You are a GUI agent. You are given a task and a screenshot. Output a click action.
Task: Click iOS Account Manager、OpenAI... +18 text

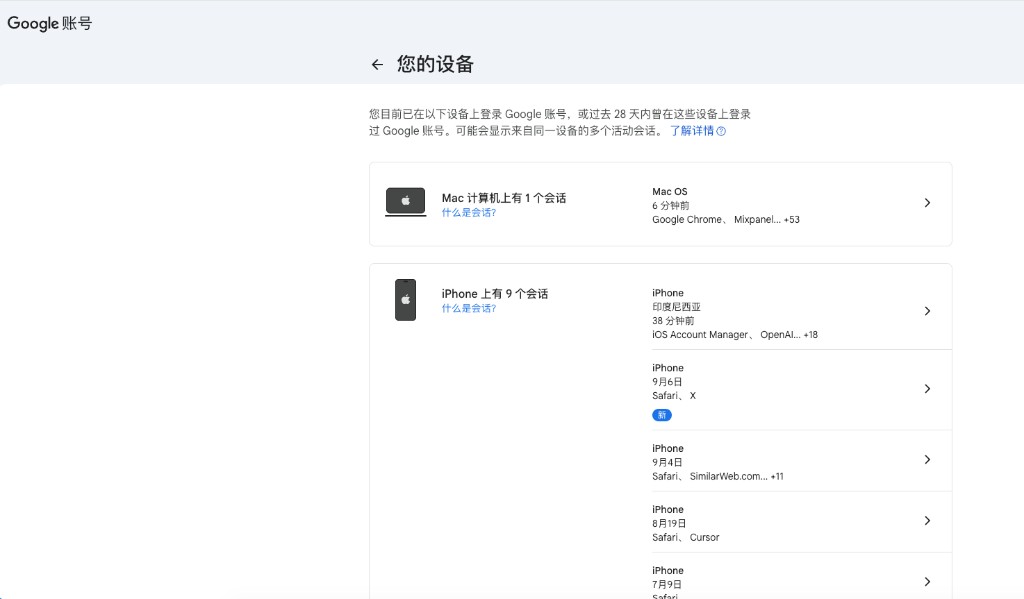click(x=735, y=334)
